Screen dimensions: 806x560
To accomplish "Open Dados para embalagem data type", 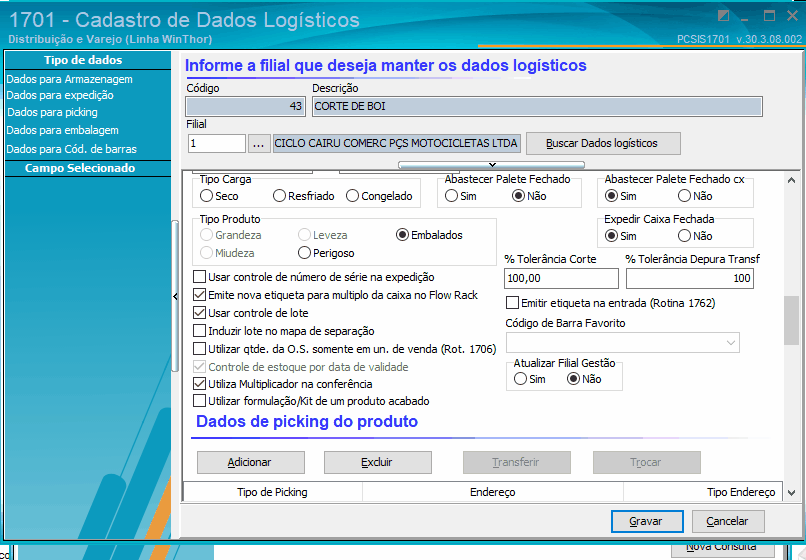I will click(63, 130).
